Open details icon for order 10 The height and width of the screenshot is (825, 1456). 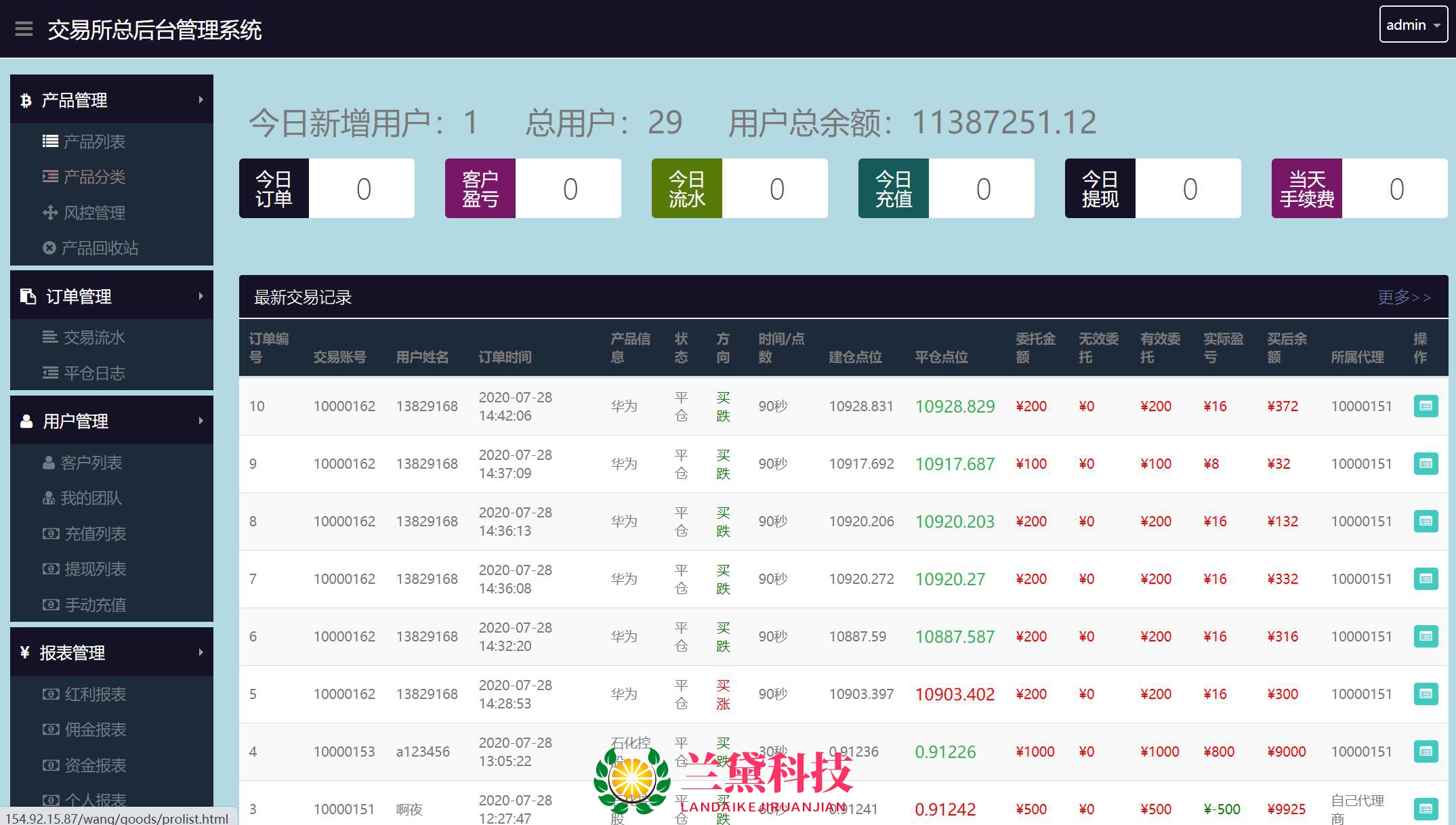(1426, 406)
